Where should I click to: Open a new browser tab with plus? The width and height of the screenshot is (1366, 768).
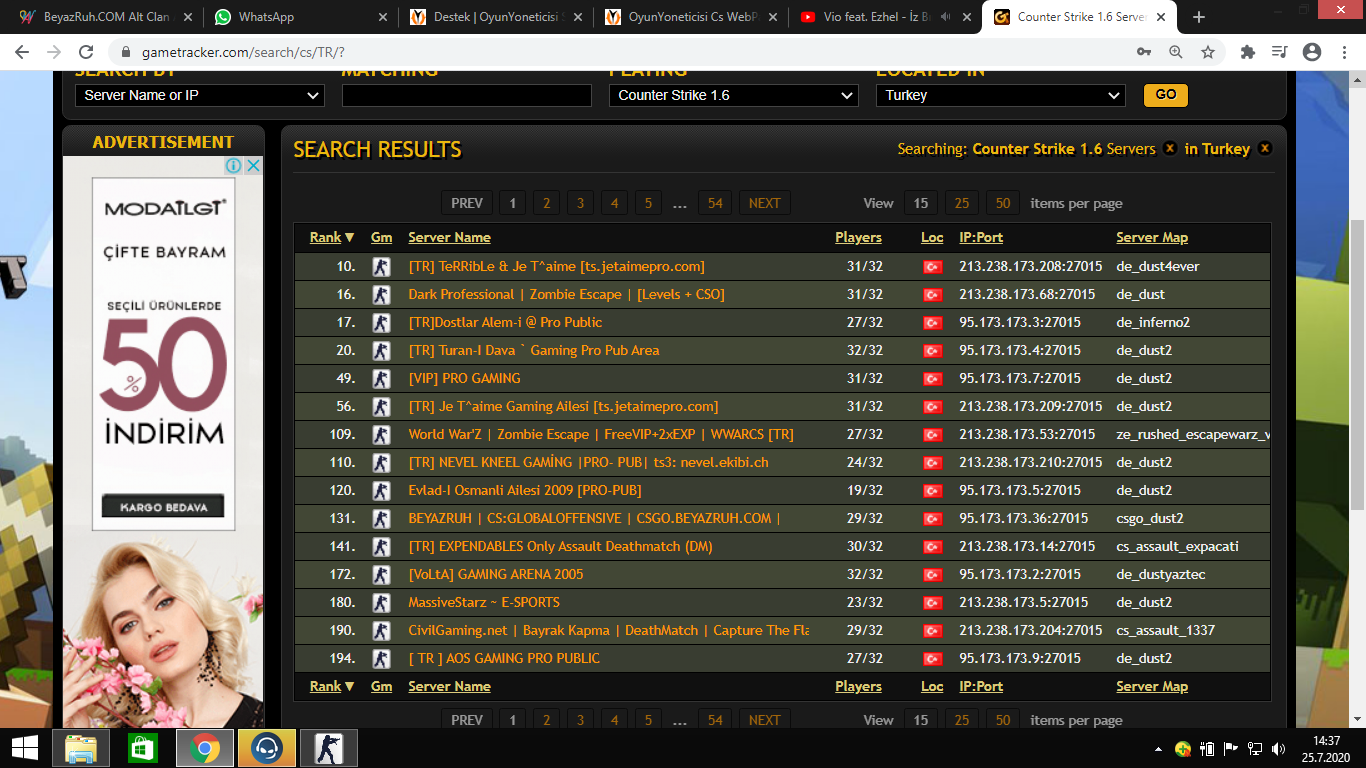(1199, 17)
